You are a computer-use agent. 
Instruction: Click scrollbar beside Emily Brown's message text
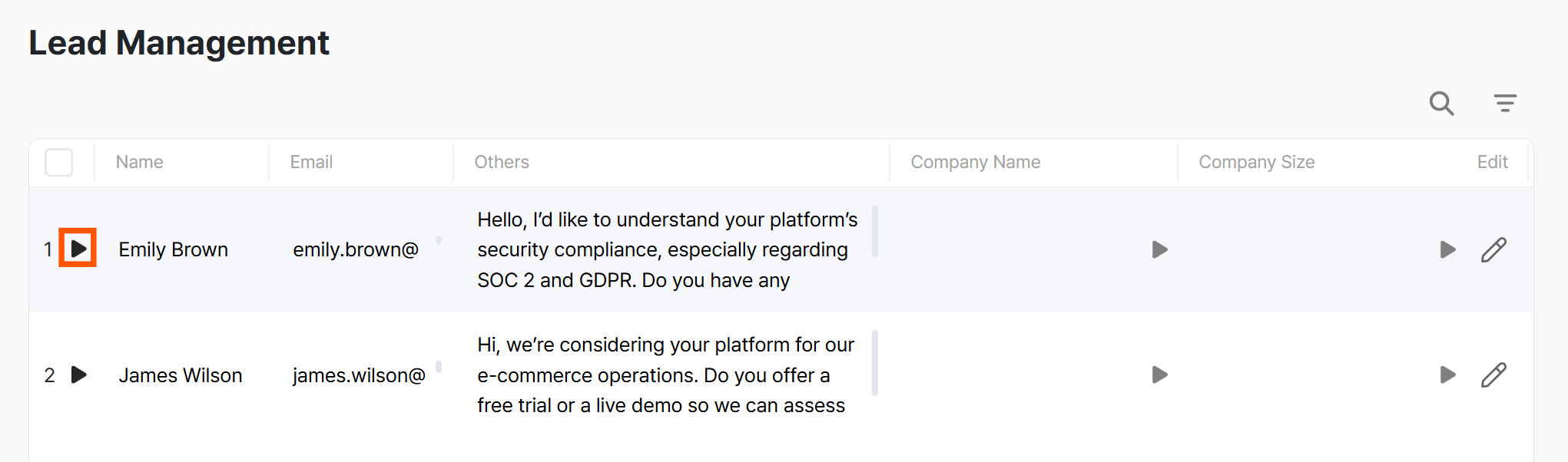pyautogui.click(x=875, y=231)
